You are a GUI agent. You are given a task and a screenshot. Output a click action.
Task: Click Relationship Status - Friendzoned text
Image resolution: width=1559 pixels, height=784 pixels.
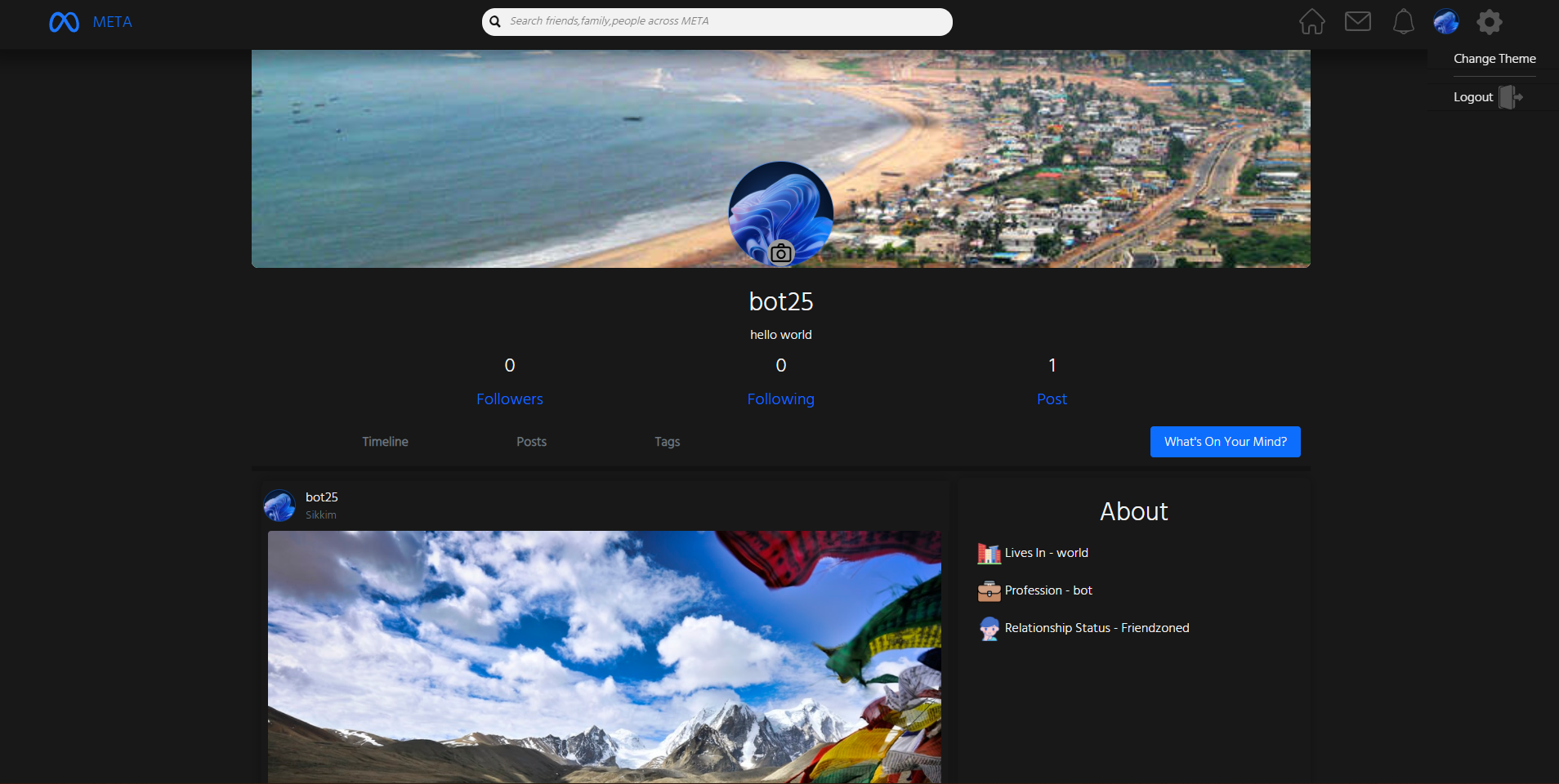point(1097,628)
